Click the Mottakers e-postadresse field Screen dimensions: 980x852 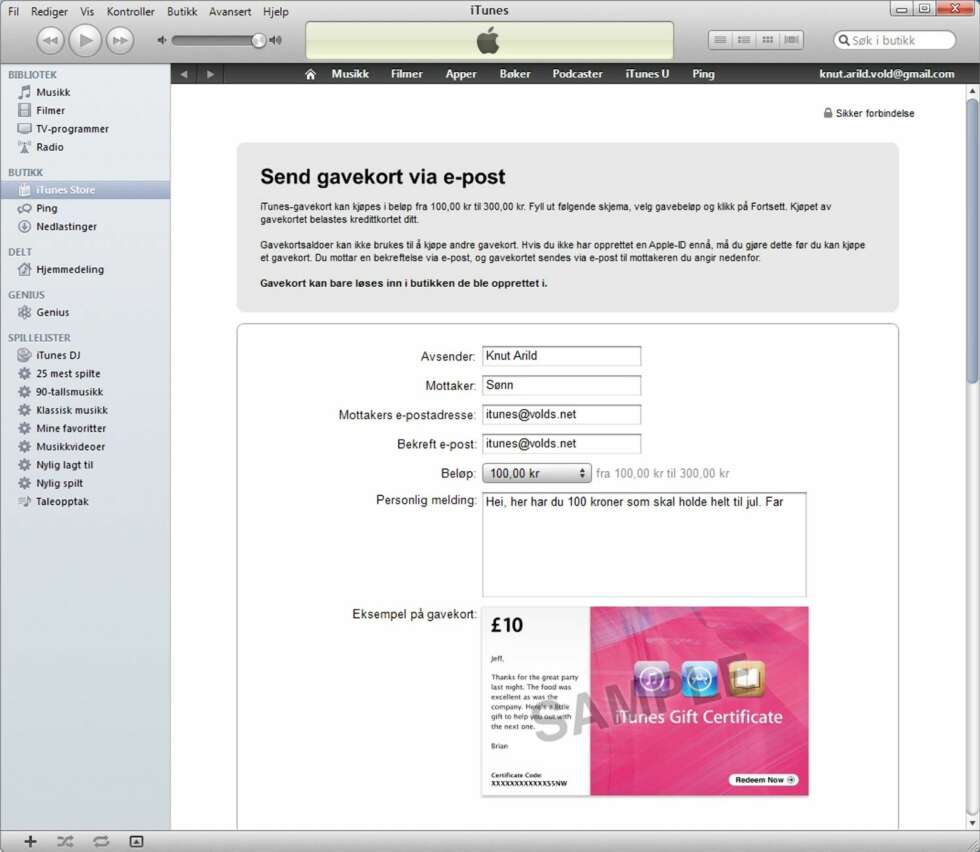[561, 414]
